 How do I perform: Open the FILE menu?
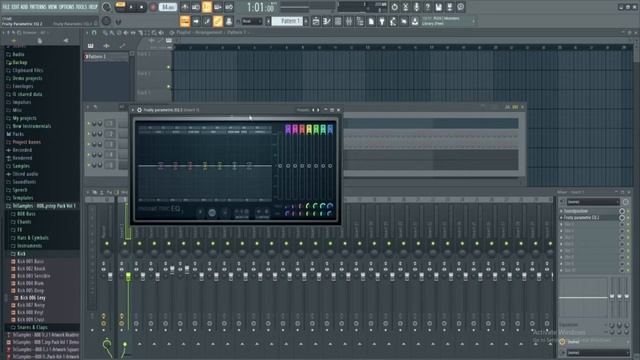pyautogui.click(x=6, y=7)
